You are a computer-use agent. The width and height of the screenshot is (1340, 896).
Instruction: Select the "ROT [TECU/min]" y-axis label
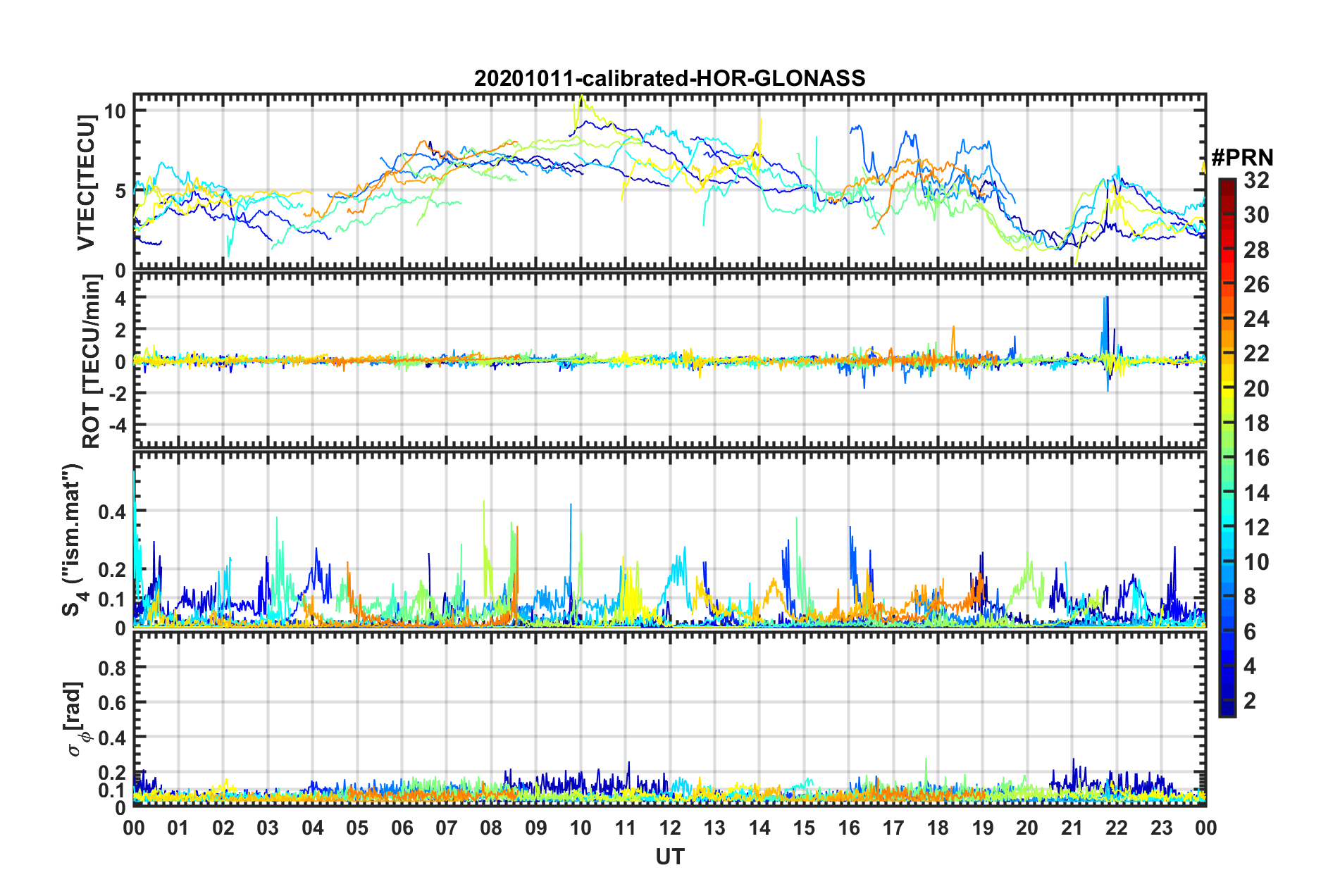[x=92, y=361]
